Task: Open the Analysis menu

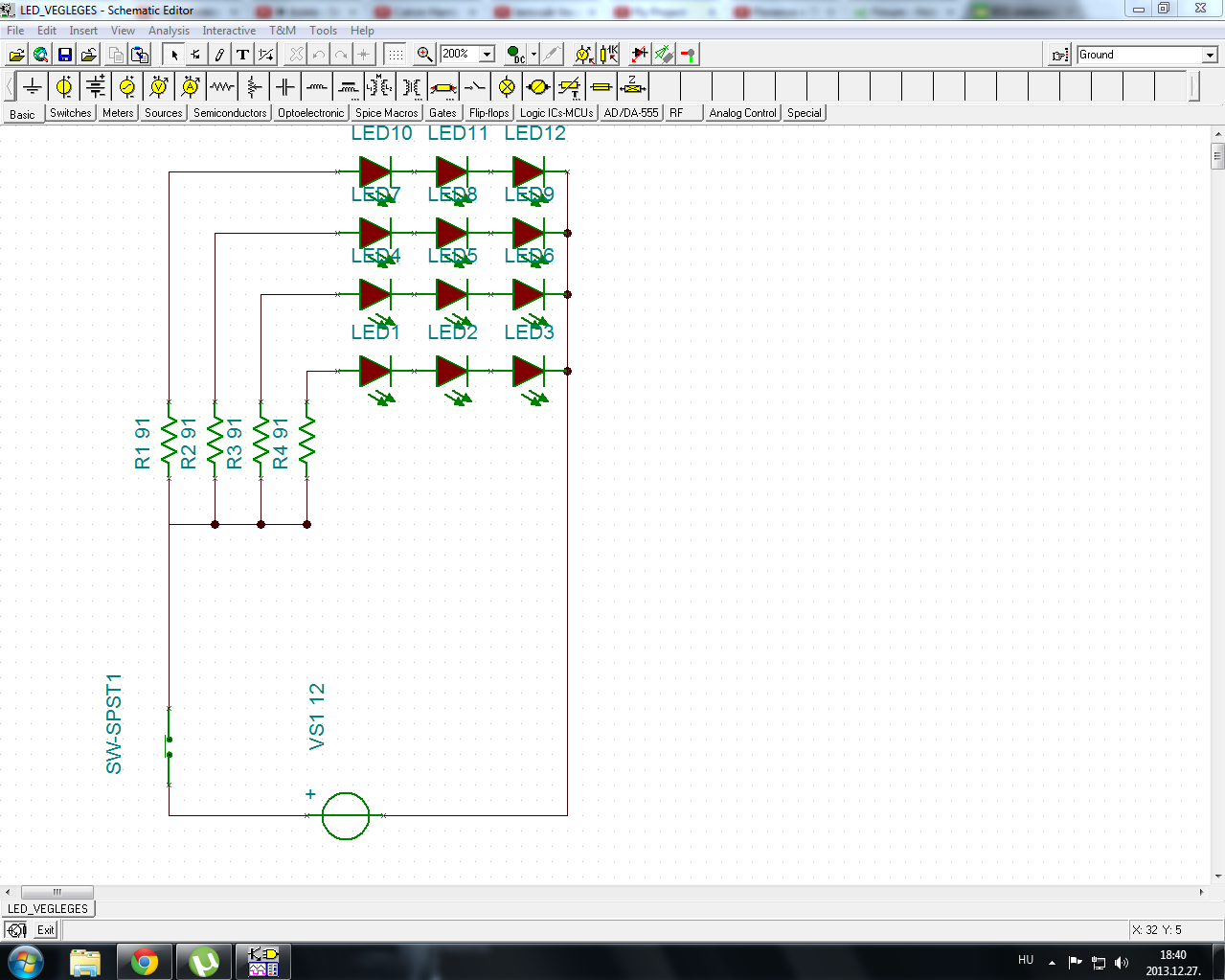Action: [x=169, y=31]
